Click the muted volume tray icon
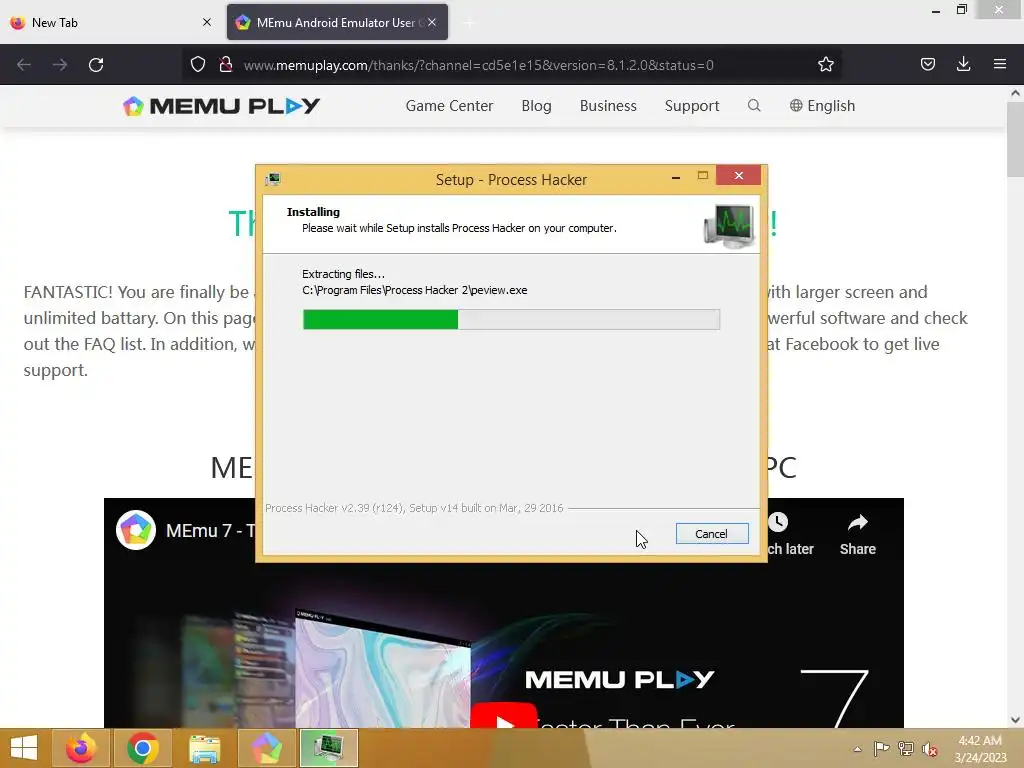The image size is (1024, 768). tap(930, 749)
